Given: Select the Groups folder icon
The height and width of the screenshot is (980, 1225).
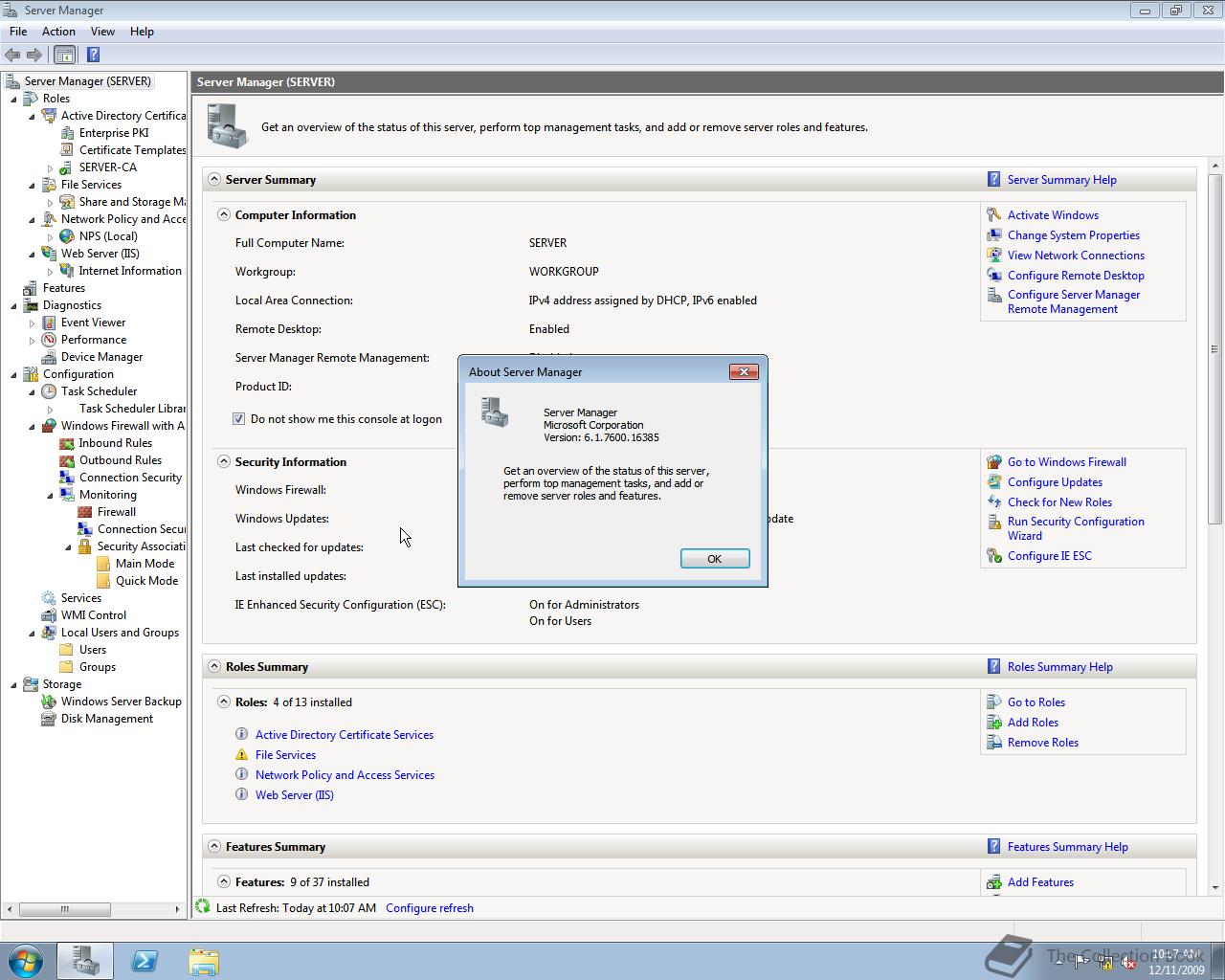Looking at the screenshot, I should pos(67,667).
